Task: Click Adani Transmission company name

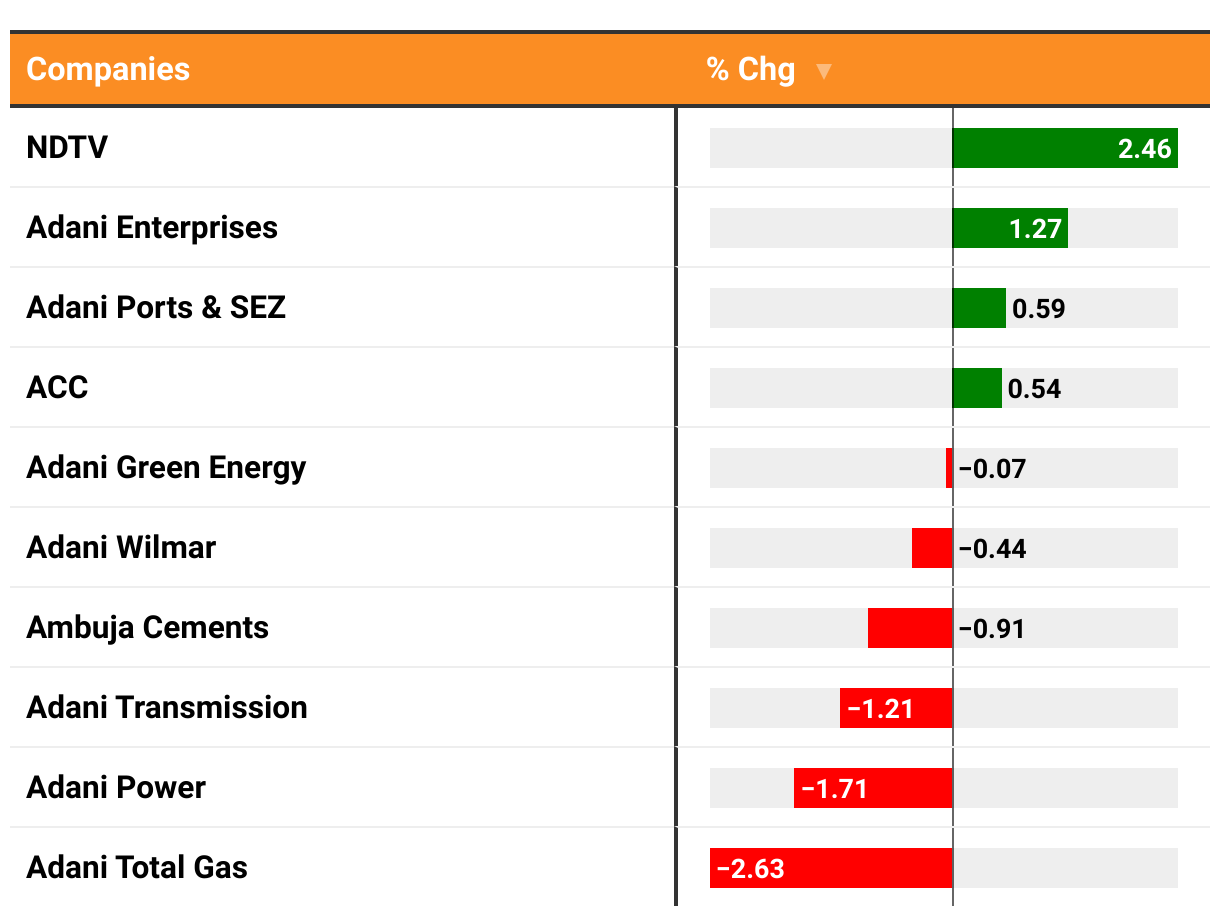Action: [x=167, y=707]
